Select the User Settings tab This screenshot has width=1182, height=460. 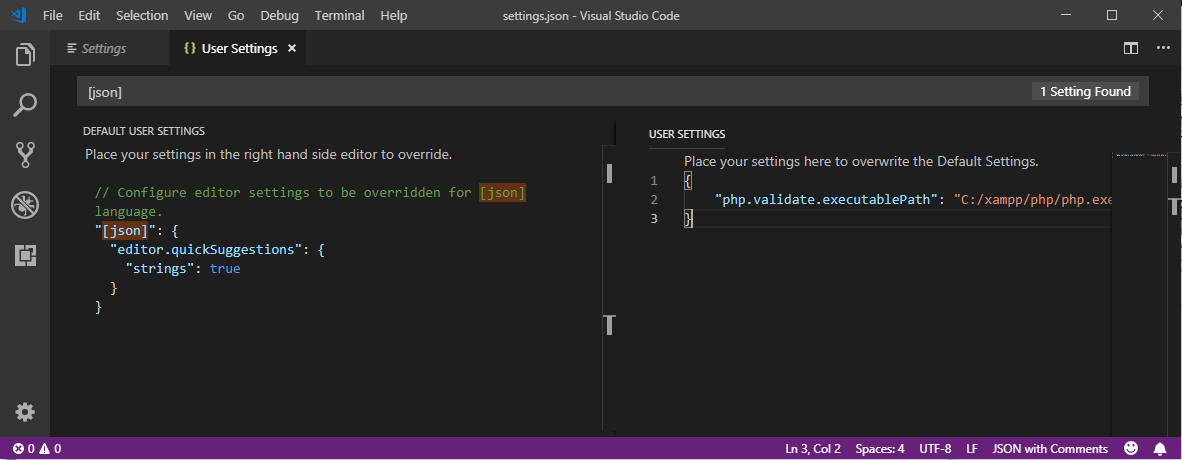pos(239,48)
